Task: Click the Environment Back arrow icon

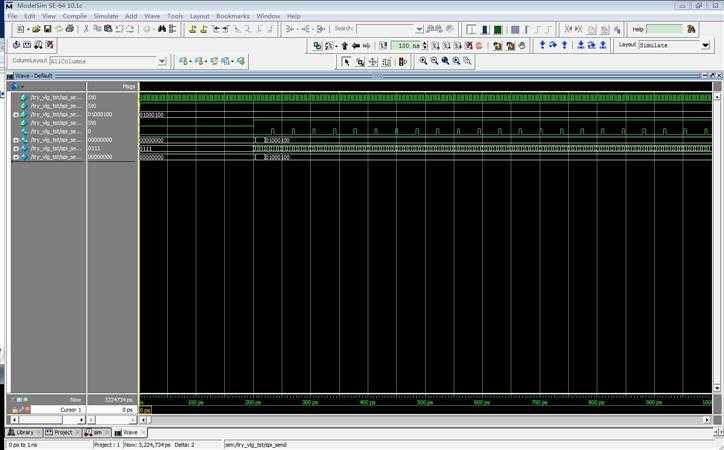Action: tap(356, 46)
